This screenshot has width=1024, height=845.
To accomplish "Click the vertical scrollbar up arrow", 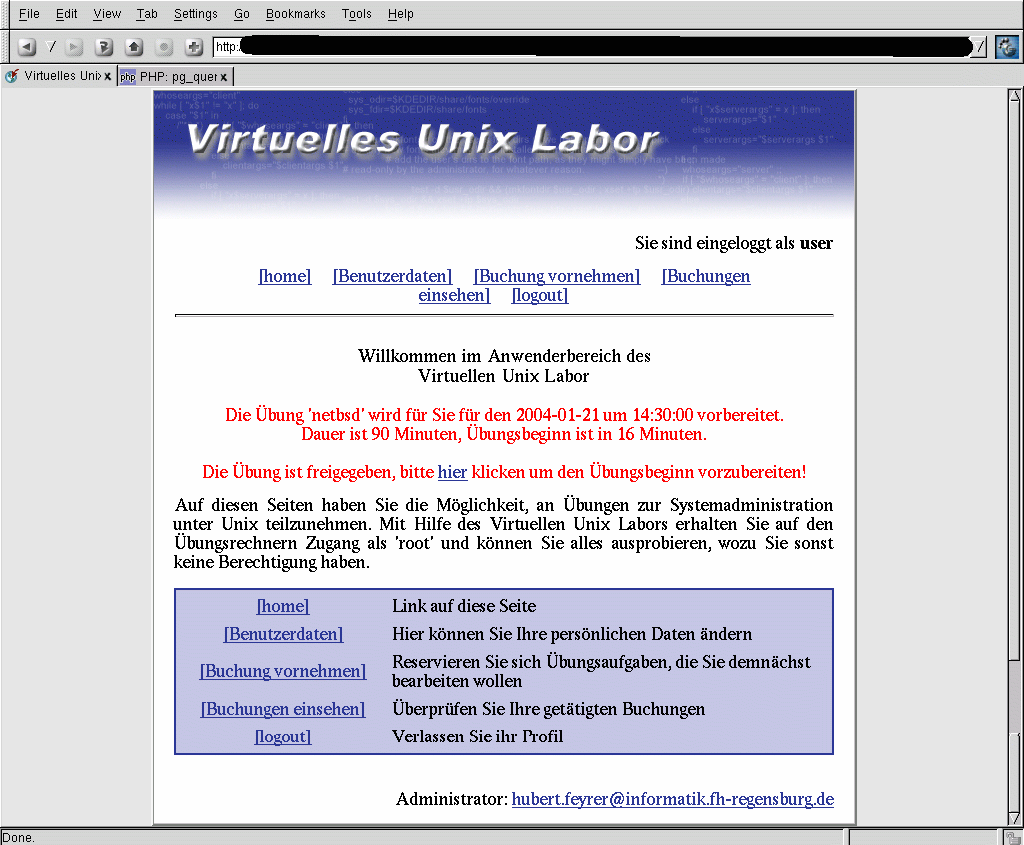I will click(1014, 96).
